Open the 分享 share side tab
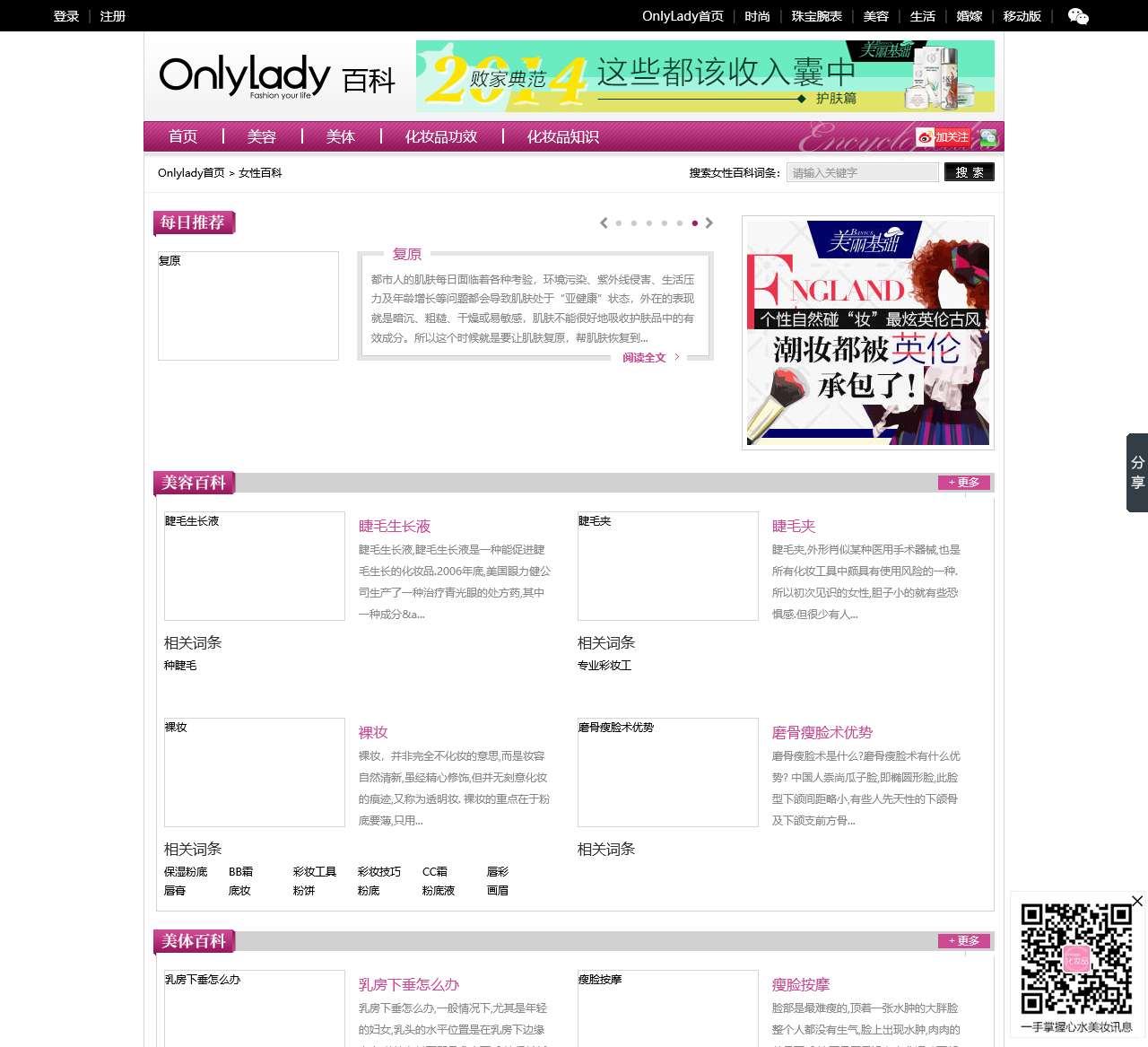 point(1137,473)
